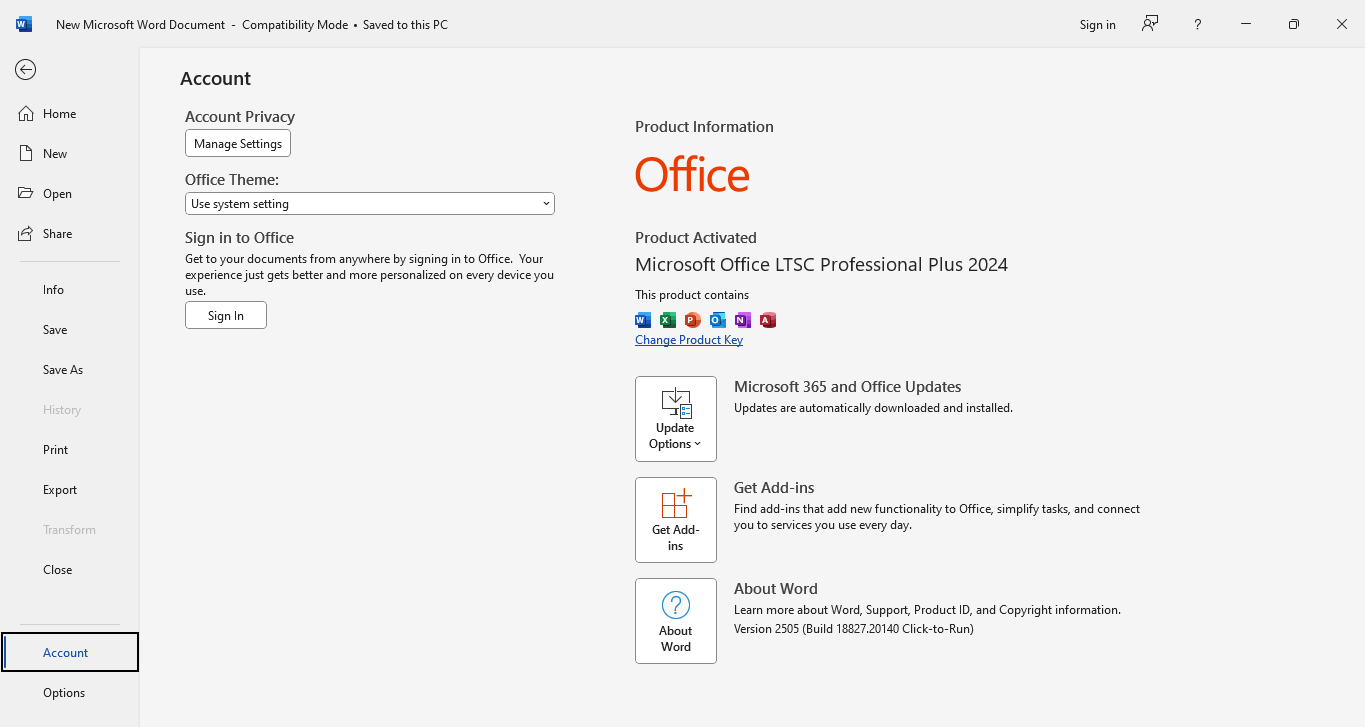Open Options in the sidebar

pyautogui.click(x=69, y=692)
